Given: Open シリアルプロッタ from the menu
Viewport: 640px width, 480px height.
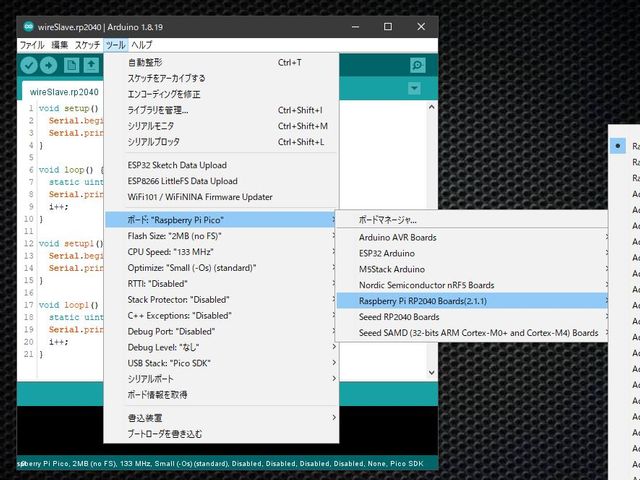Looking at the screenshot, I should 221,142.
